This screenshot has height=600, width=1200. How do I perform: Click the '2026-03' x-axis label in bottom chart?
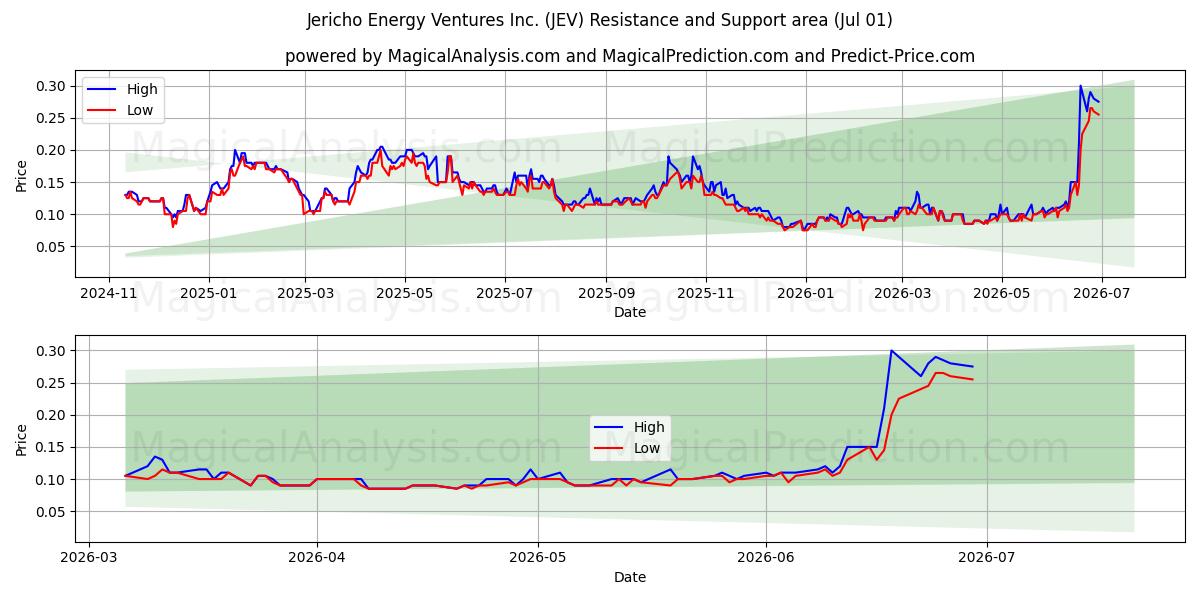pos(90,559)
